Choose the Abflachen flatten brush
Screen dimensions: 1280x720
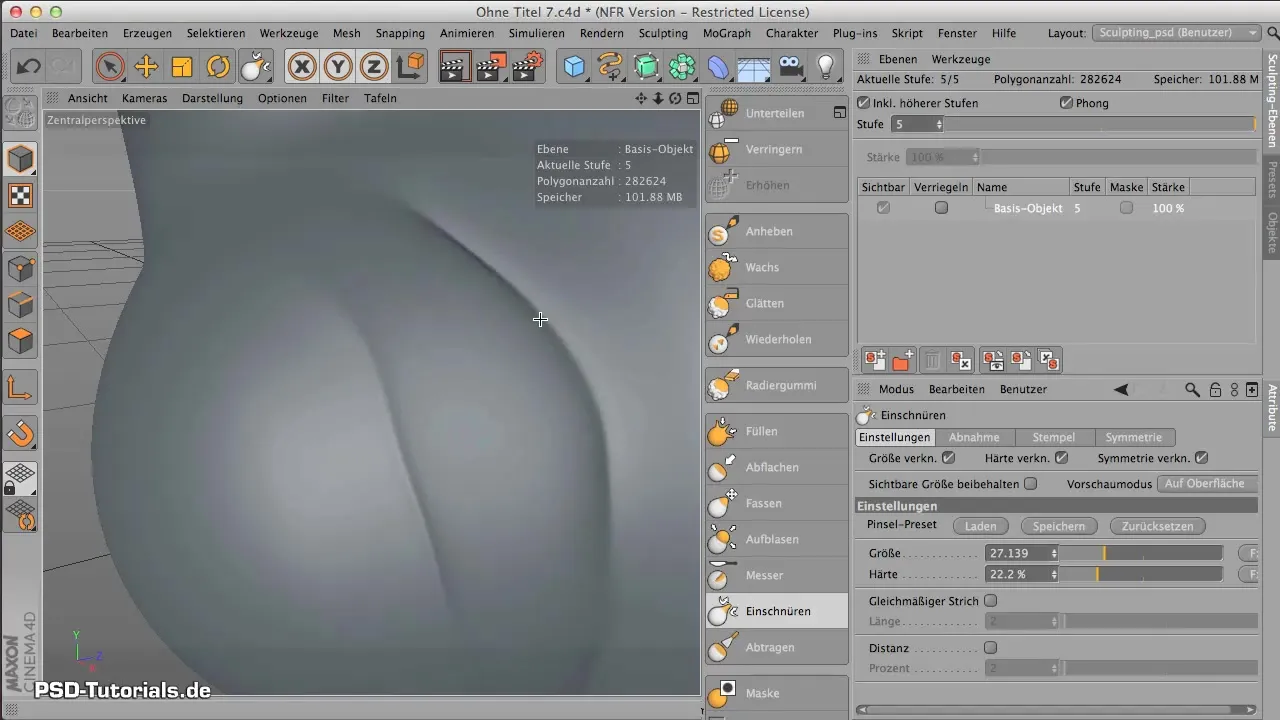(x=776, y=467)
